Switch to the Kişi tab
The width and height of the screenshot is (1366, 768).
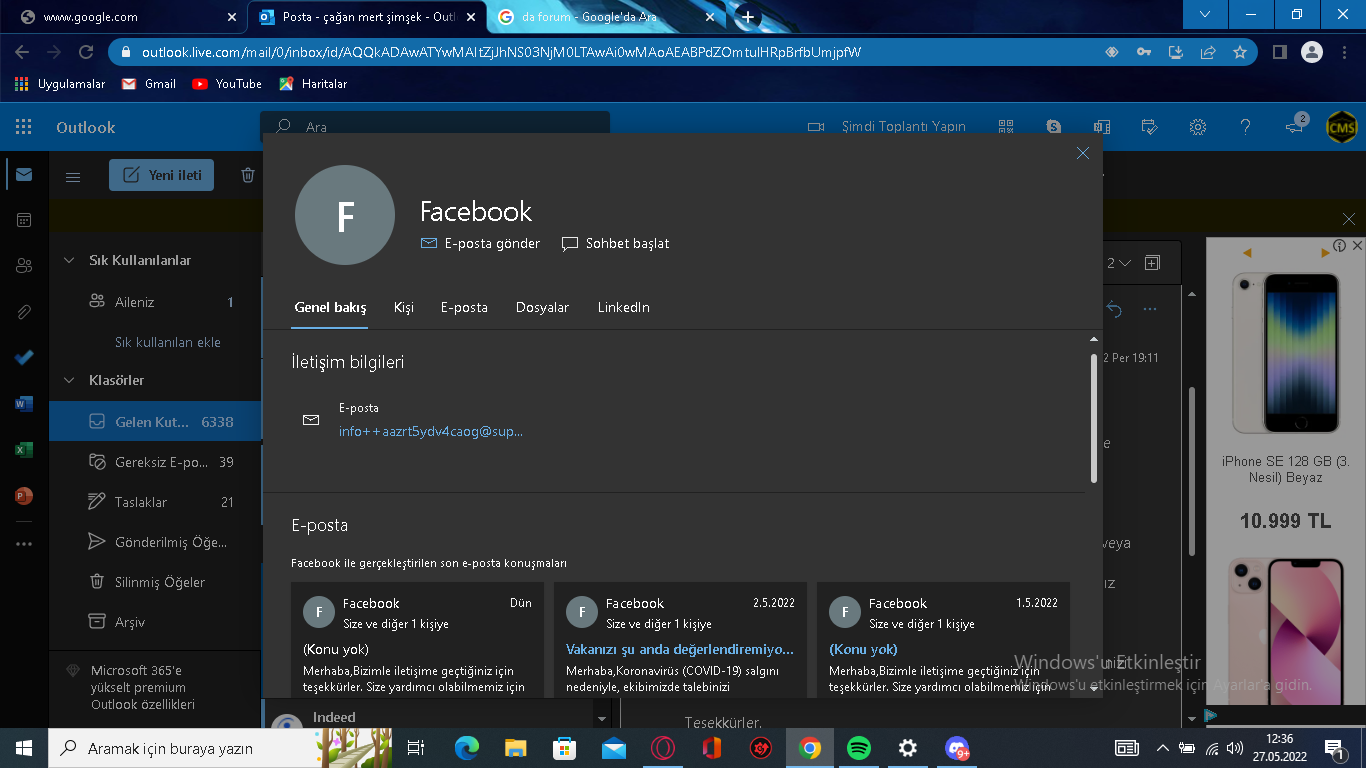403,307
